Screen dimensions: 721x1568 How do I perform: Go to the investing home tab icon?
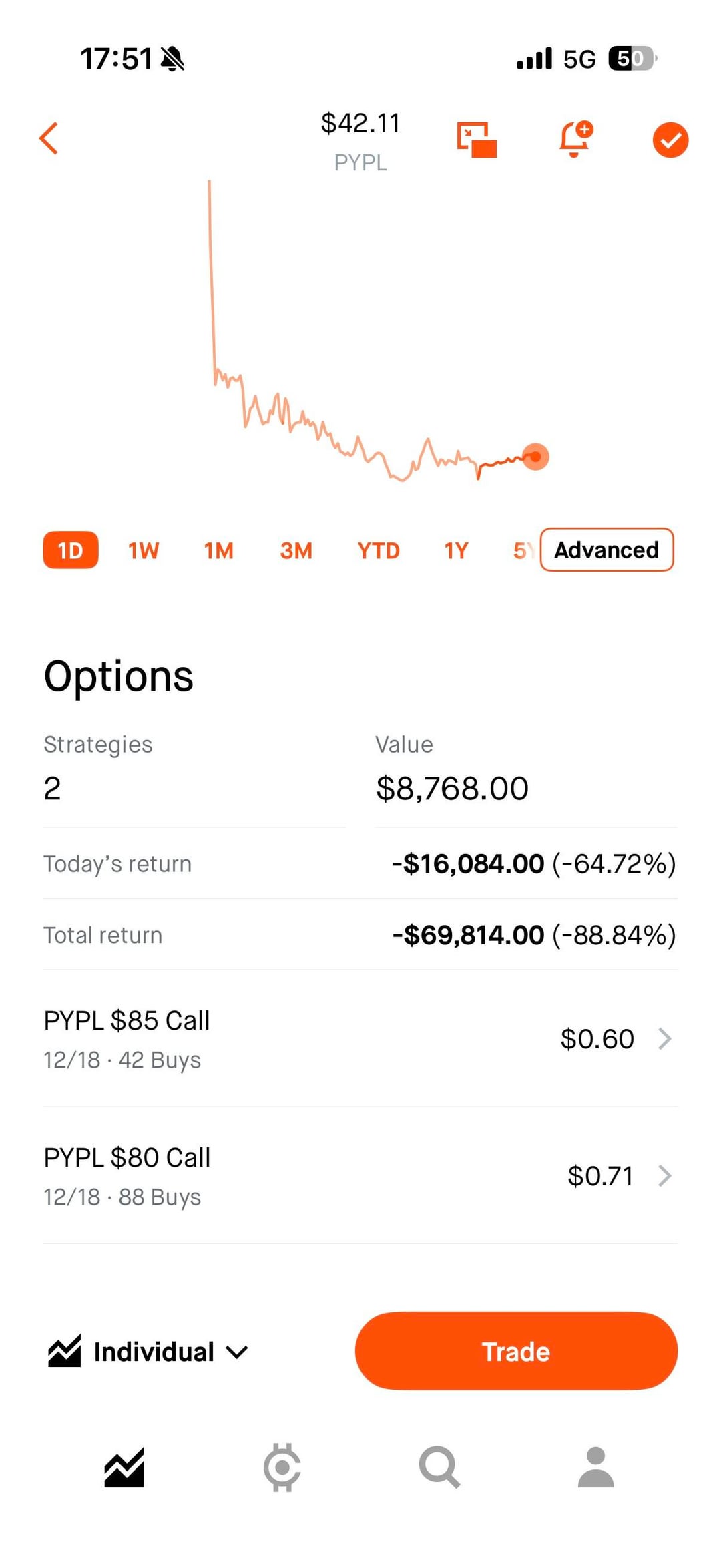click(124, 1467)
